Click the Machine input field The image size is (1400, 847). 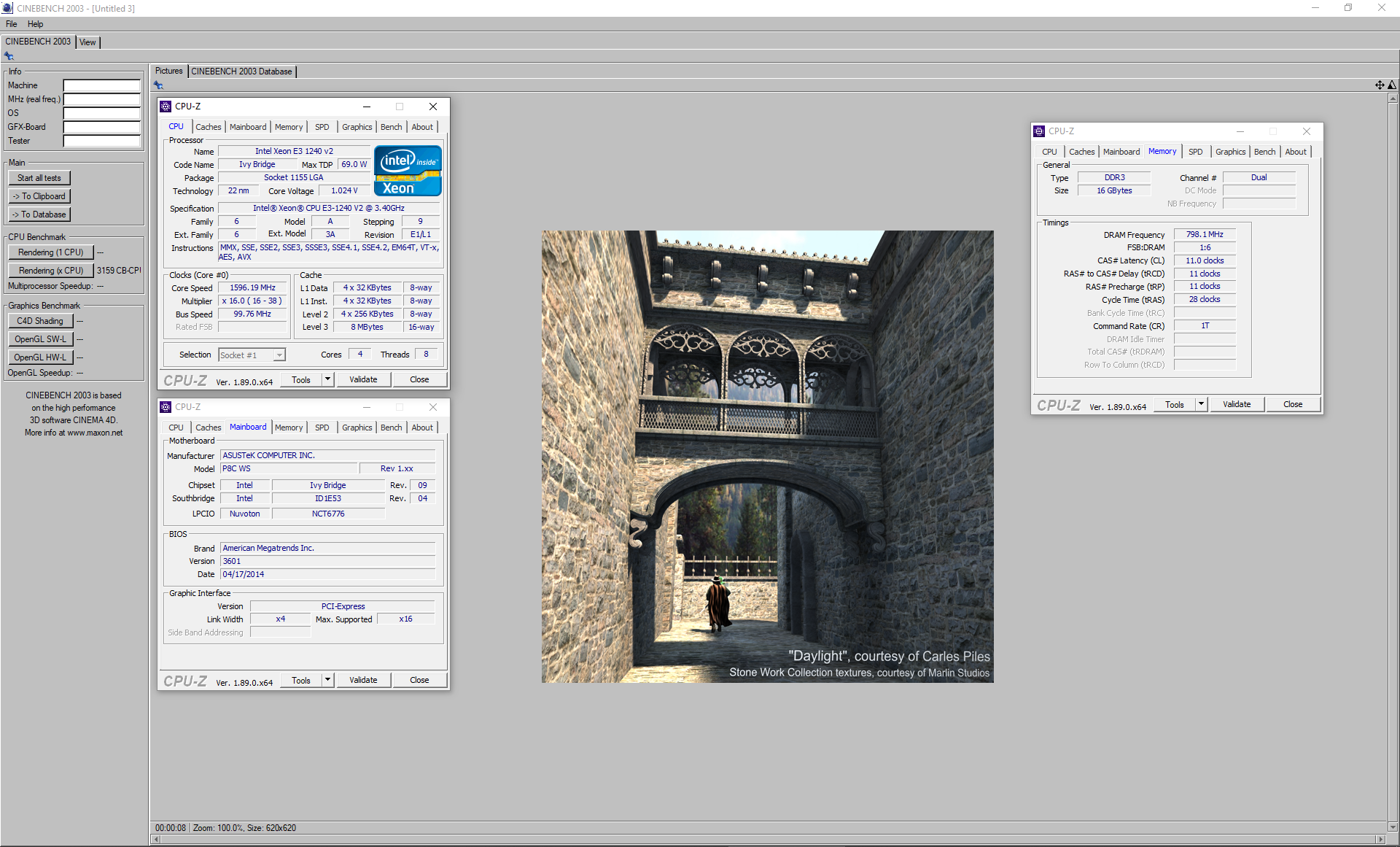click(101, 85)
